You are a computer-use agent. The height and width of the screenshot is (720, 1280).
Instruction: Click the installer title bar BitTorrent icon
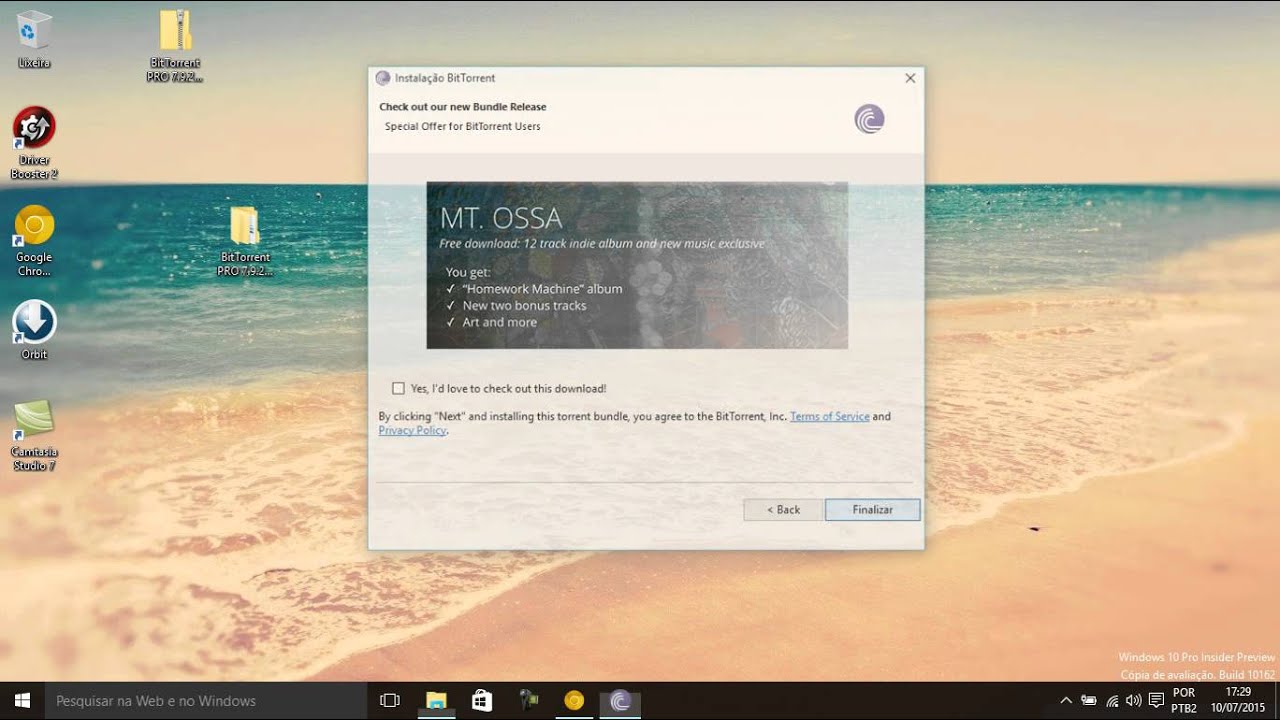click(x=382, y=78)
